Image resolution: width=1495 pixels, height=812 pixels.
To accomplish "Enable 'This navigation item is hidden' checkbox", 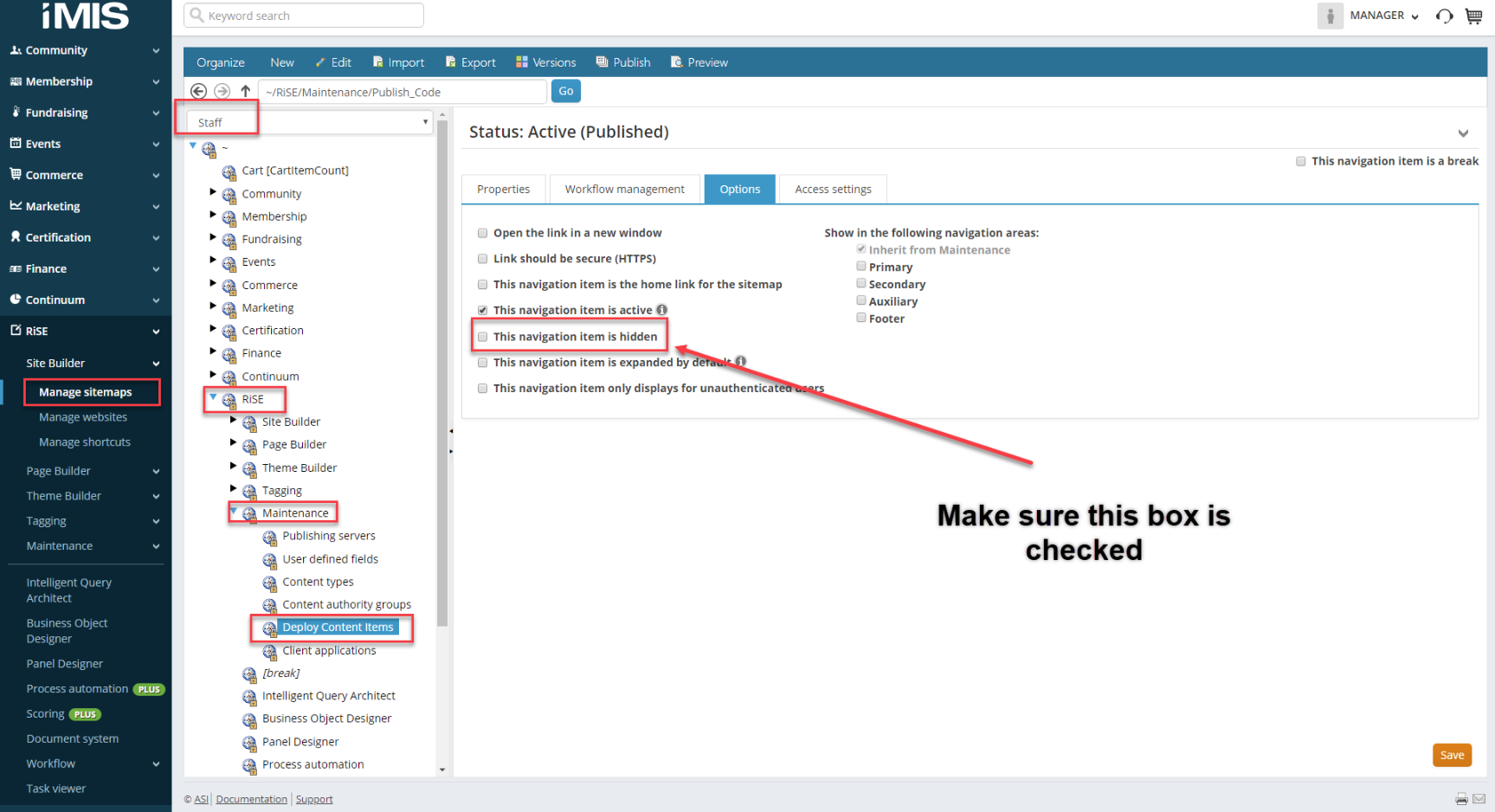I will click(483, 337).
